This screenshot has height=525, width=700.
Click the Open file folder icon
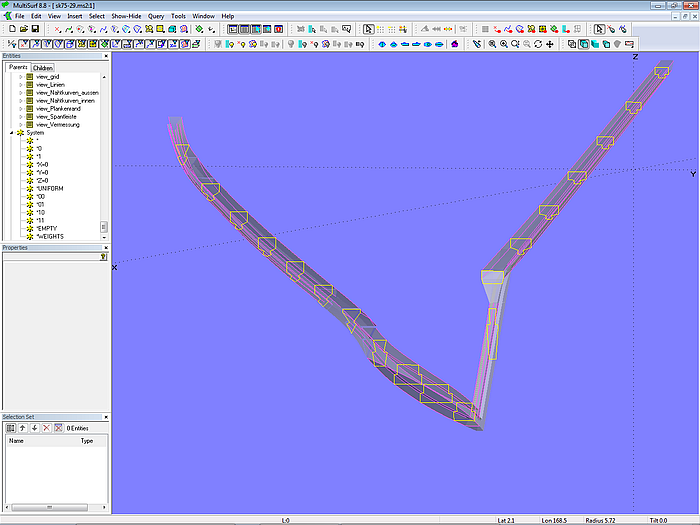23,29
